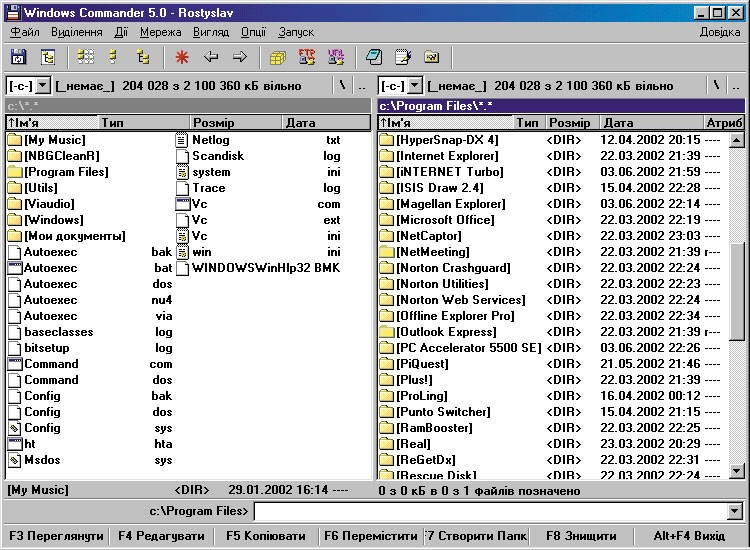Click the red asterisk invert selection icon
The width and height of the screenshot is (750, 550).
pos(182,57)
